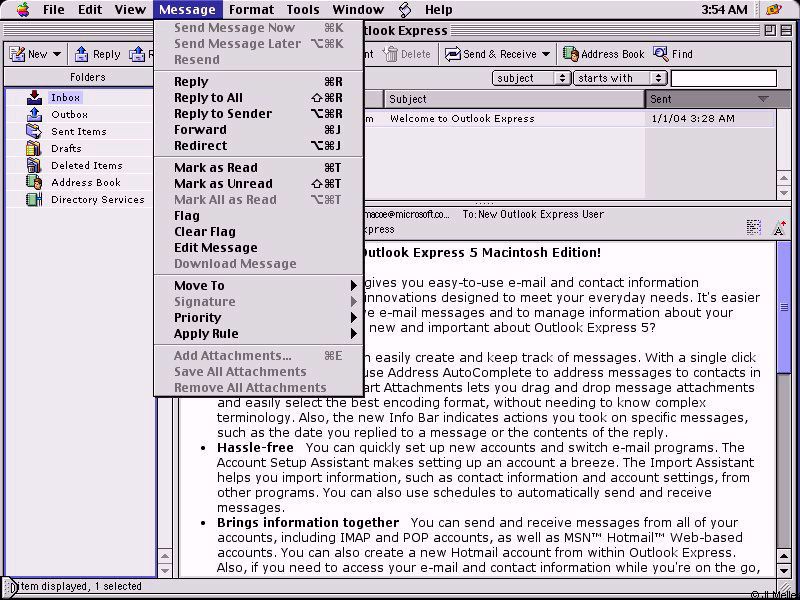Click the message list scroll down arrow
This screenshot has width=800, height=600.
pyautogui.click(x=784, y=193)
